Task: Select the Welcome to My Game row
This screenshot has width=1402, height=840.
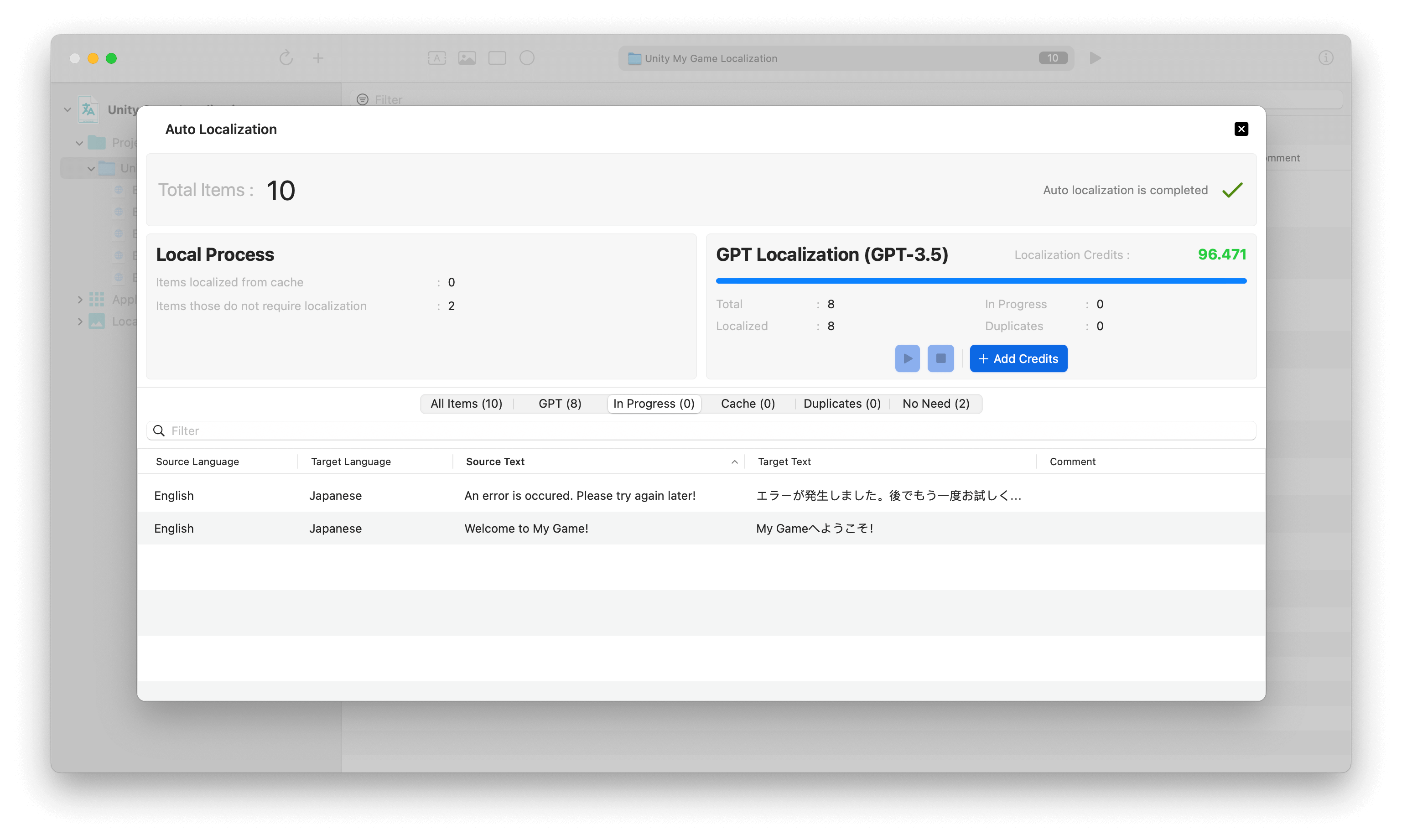Action: tap(701, 528)
